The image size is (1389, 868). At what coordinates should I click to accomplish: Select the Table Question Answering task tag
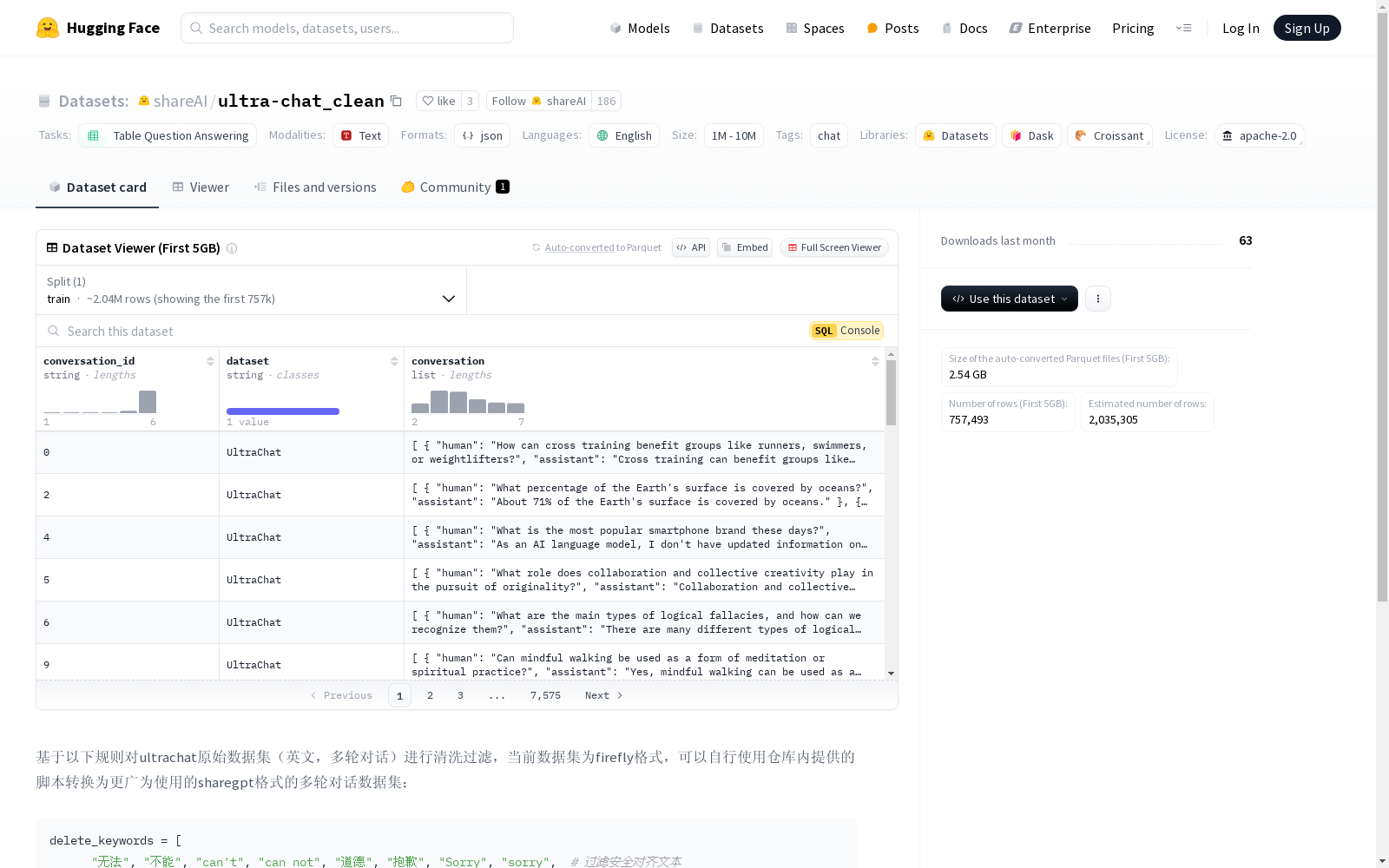click(x=168, y=135)
